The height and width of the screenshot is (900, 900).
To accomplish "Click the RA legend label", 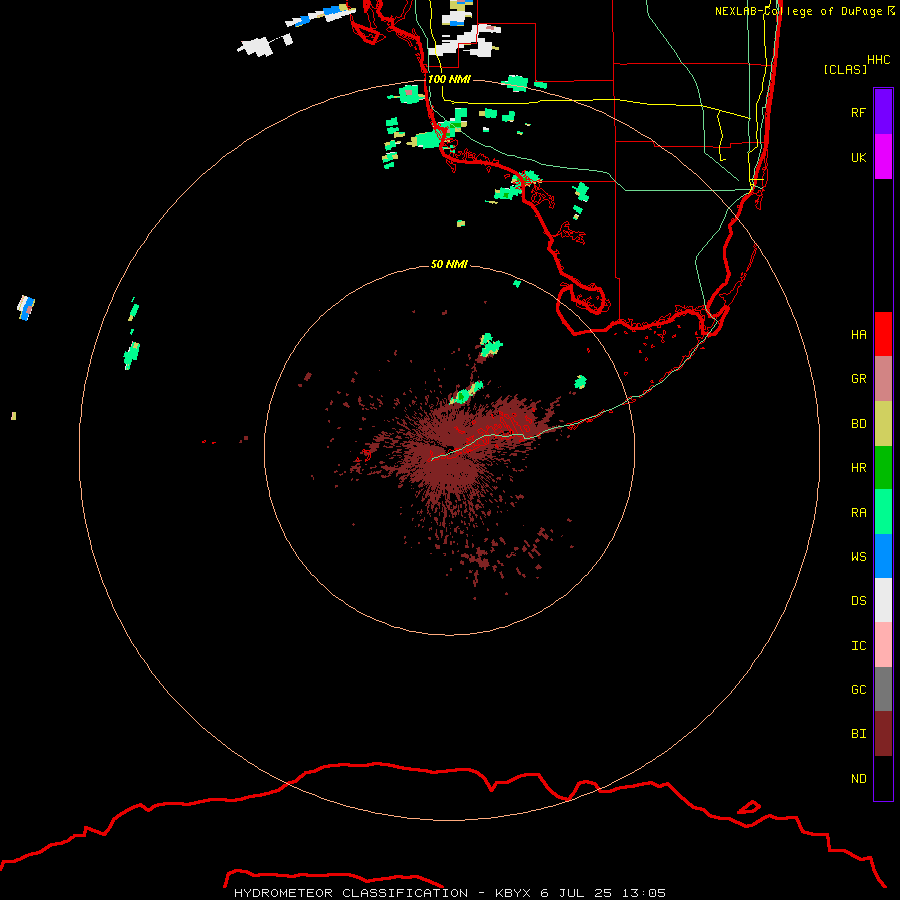I will (859, 513).
